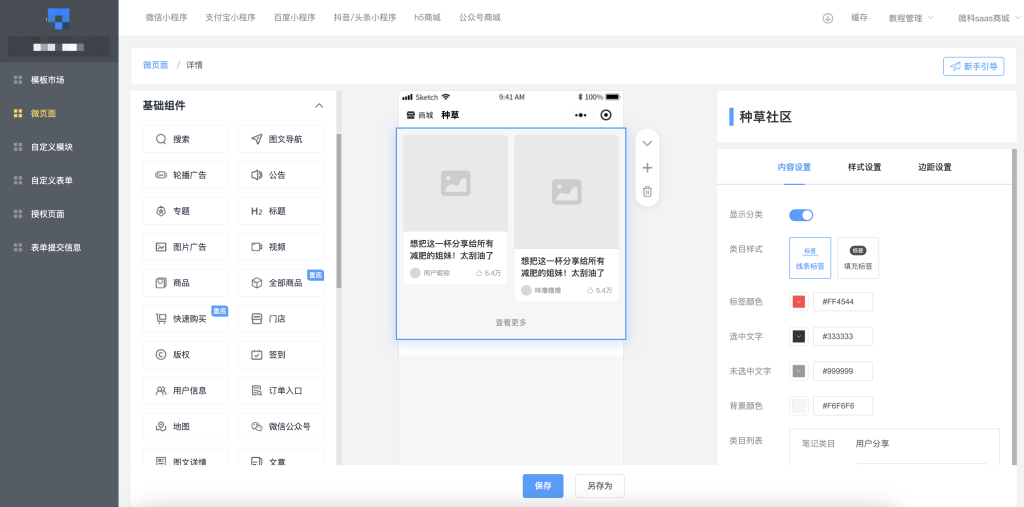The image size is (1024, 507).
Task: Open the 新手引导 beginner guide
Action: [974, 66]
